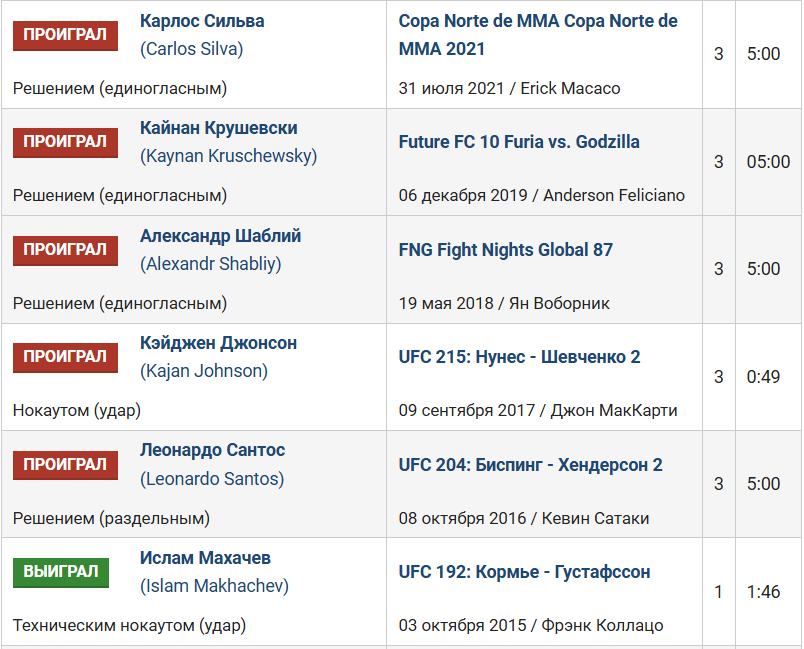Open fighter Карлос Сильва profile link
This screenshot has height=649, width=804.
(x=202, y=21)
